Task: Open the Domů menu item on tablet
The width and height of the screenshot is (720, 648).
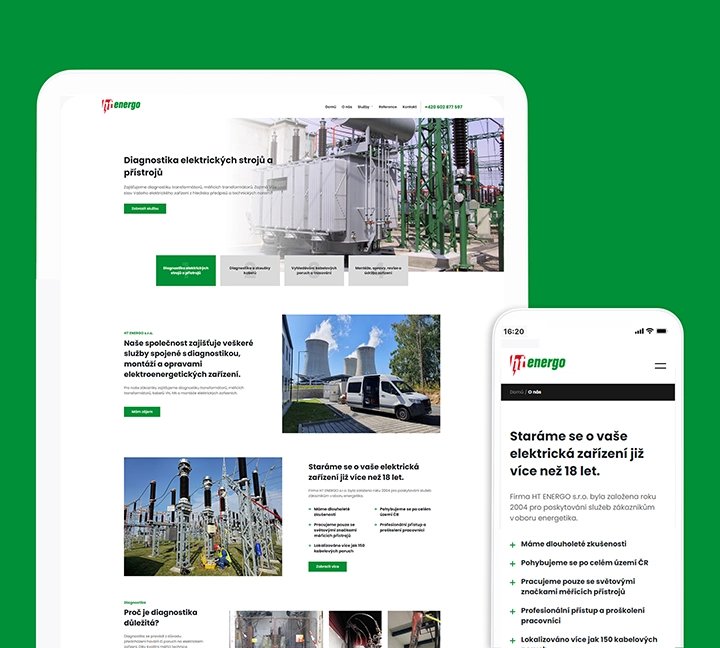Action: tap(331, 107)
